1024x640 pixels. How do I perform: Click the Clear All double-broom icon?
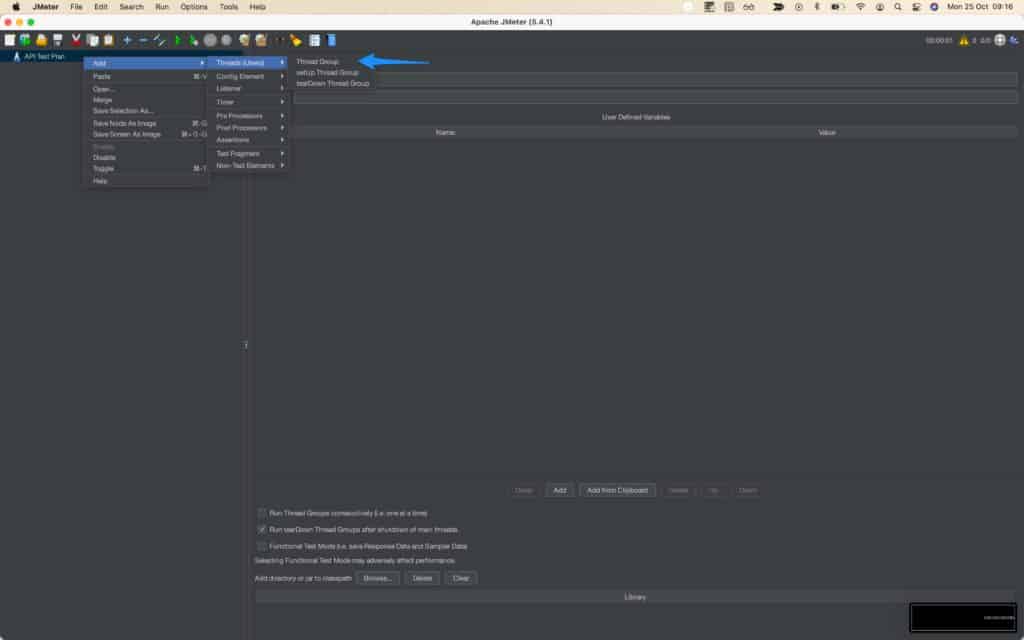click(x=261, y=40)
